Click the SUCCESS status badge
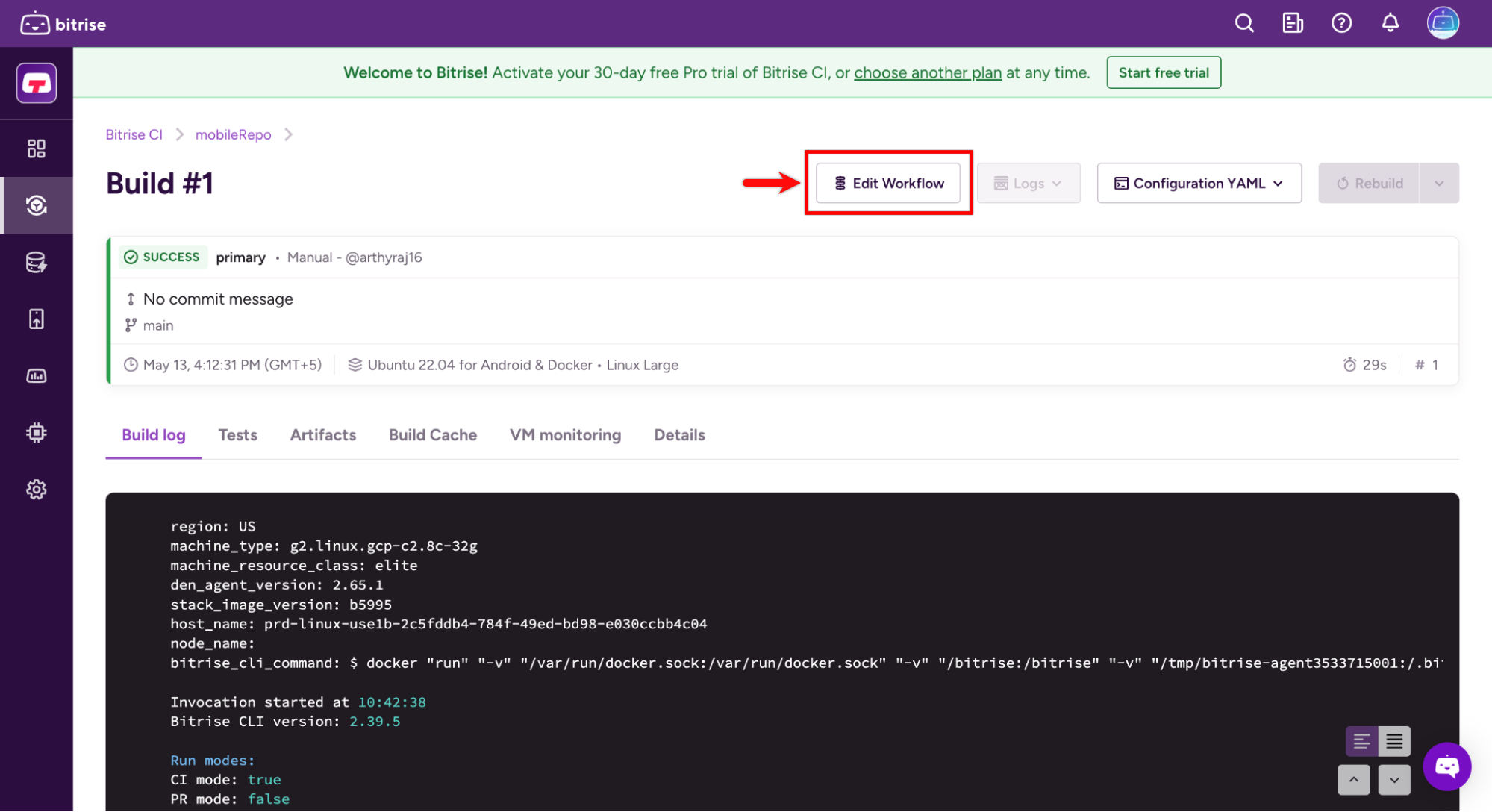Image resolution: width=1492 pixels, height=812 pixels. click(x=162, y=257)
